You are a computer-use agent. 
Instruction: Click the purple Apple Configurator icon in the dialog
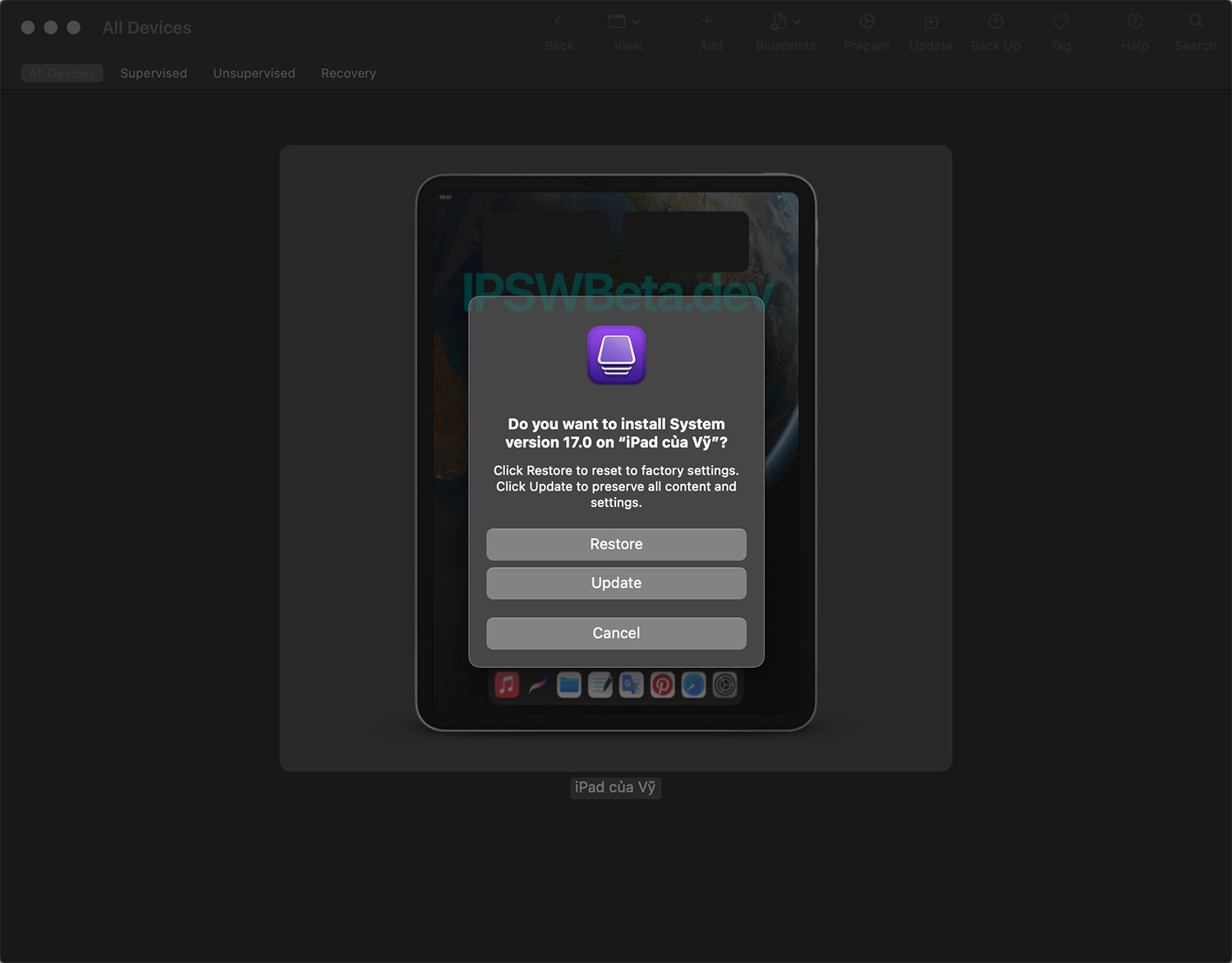617,355
